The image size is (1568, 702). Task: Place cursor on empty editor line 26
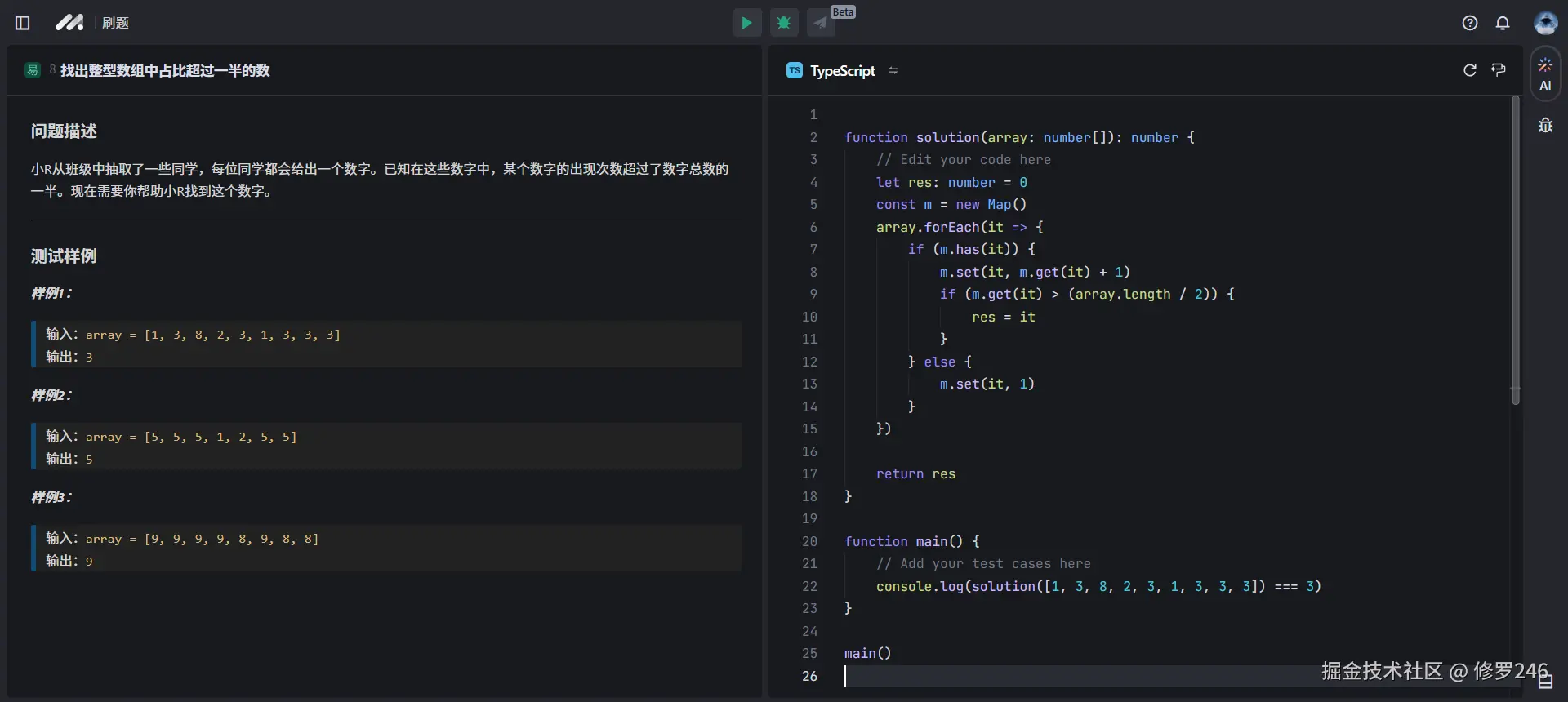[980, 676]
